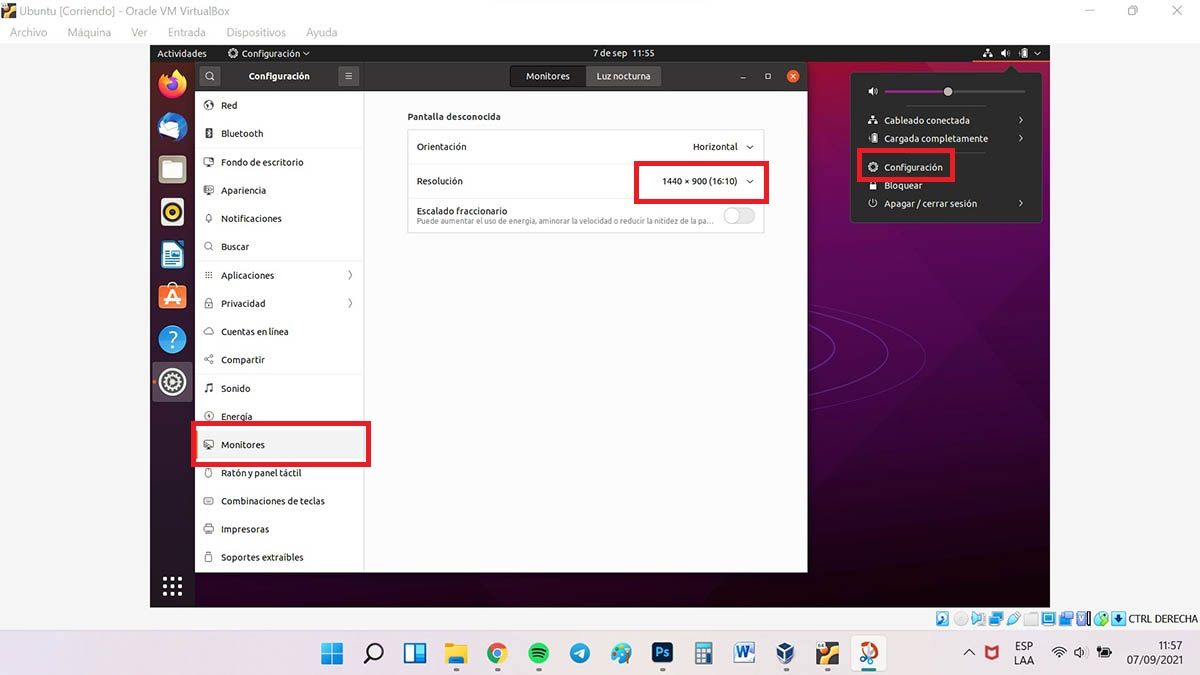Toggle the Escalado fraccionario switch
Viewport: 1200px width, 675px height.
[x=739, y=216]
